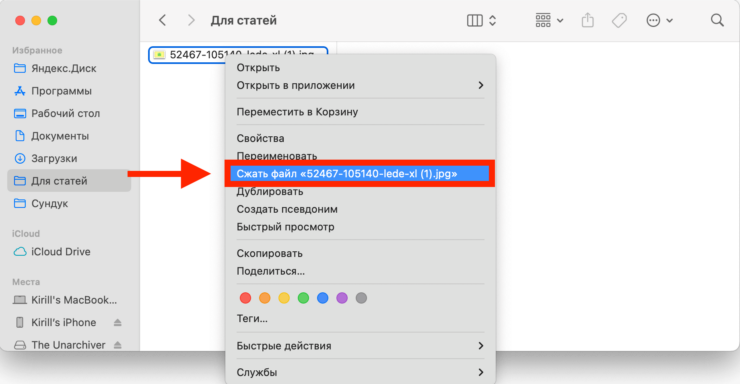Open the Finder search magnifier
The image size is (740, 384).
[717, 20]
